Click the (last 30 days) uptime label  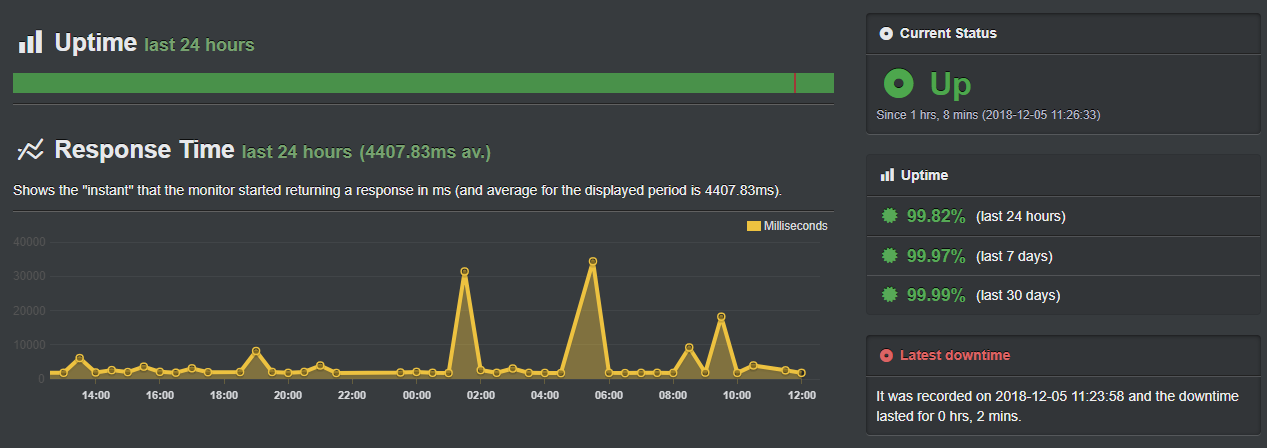(x=1018, y=295)
